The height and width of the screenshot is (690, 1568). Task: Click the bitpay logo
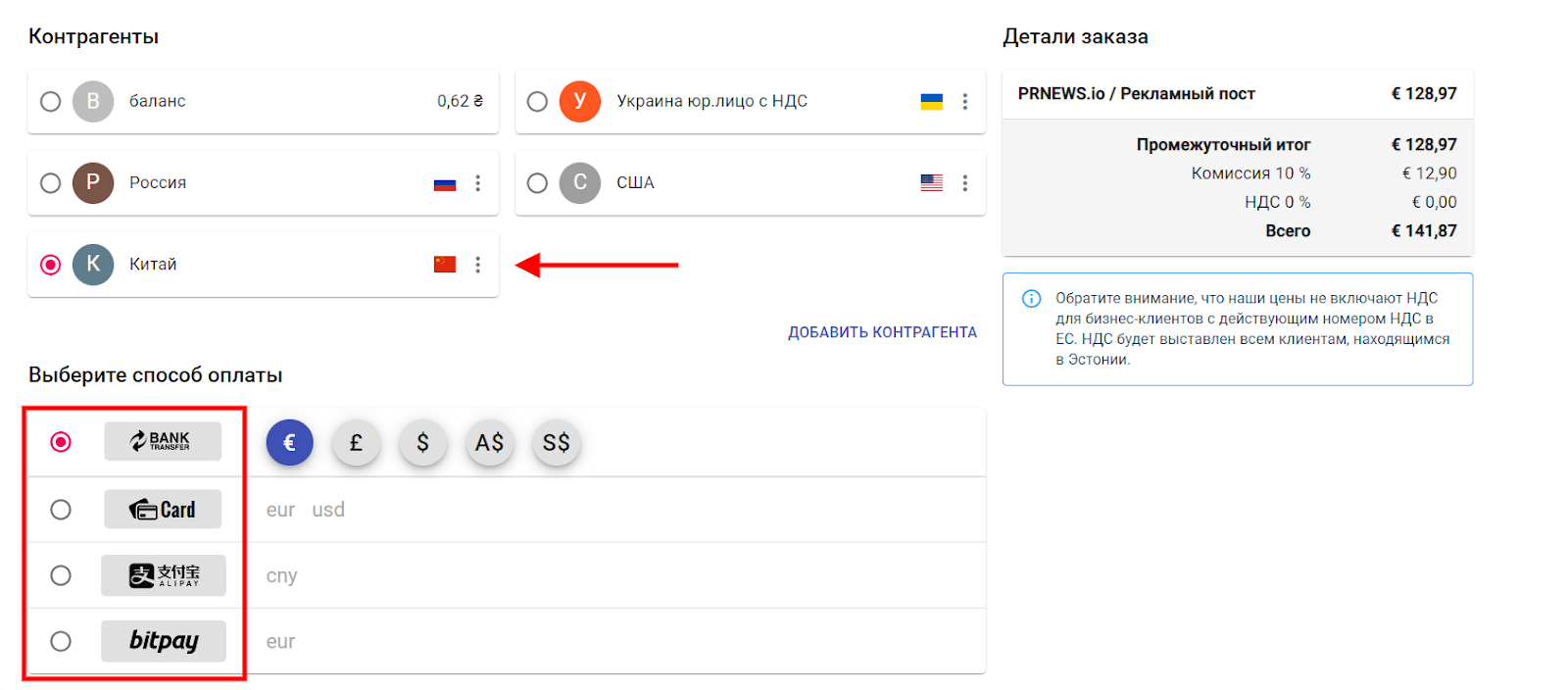click(x=164, y=641)
